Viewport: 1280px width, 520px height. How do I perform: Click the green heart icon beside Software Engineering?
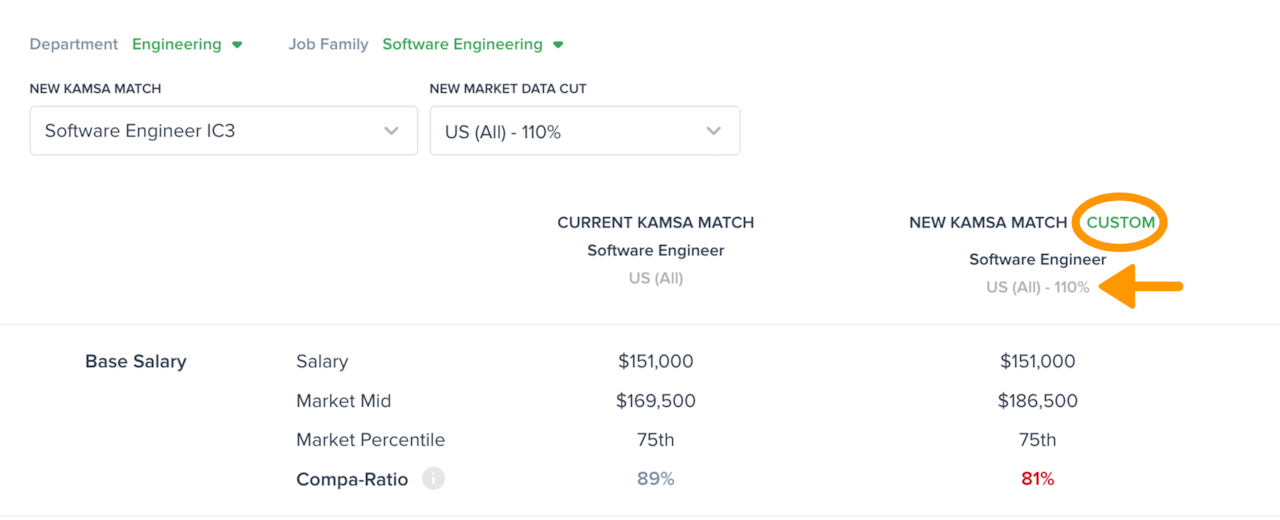coord(558,45)
